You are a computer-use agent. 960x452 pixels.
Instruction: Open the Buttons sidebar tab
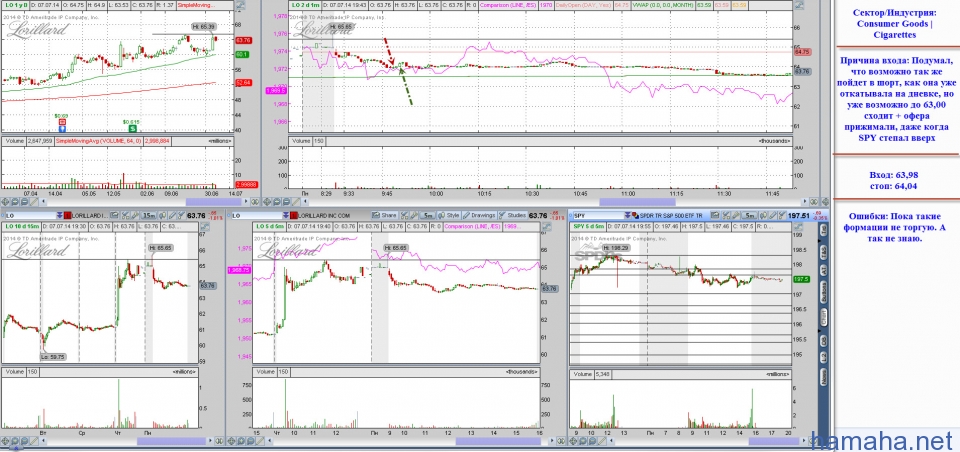point(823,293)
